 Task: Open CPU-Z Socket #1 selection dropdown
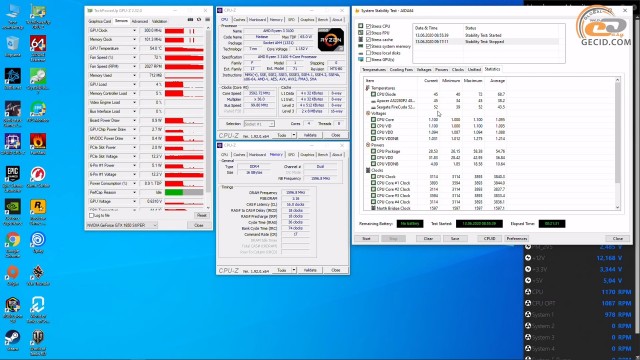(259, 124)
